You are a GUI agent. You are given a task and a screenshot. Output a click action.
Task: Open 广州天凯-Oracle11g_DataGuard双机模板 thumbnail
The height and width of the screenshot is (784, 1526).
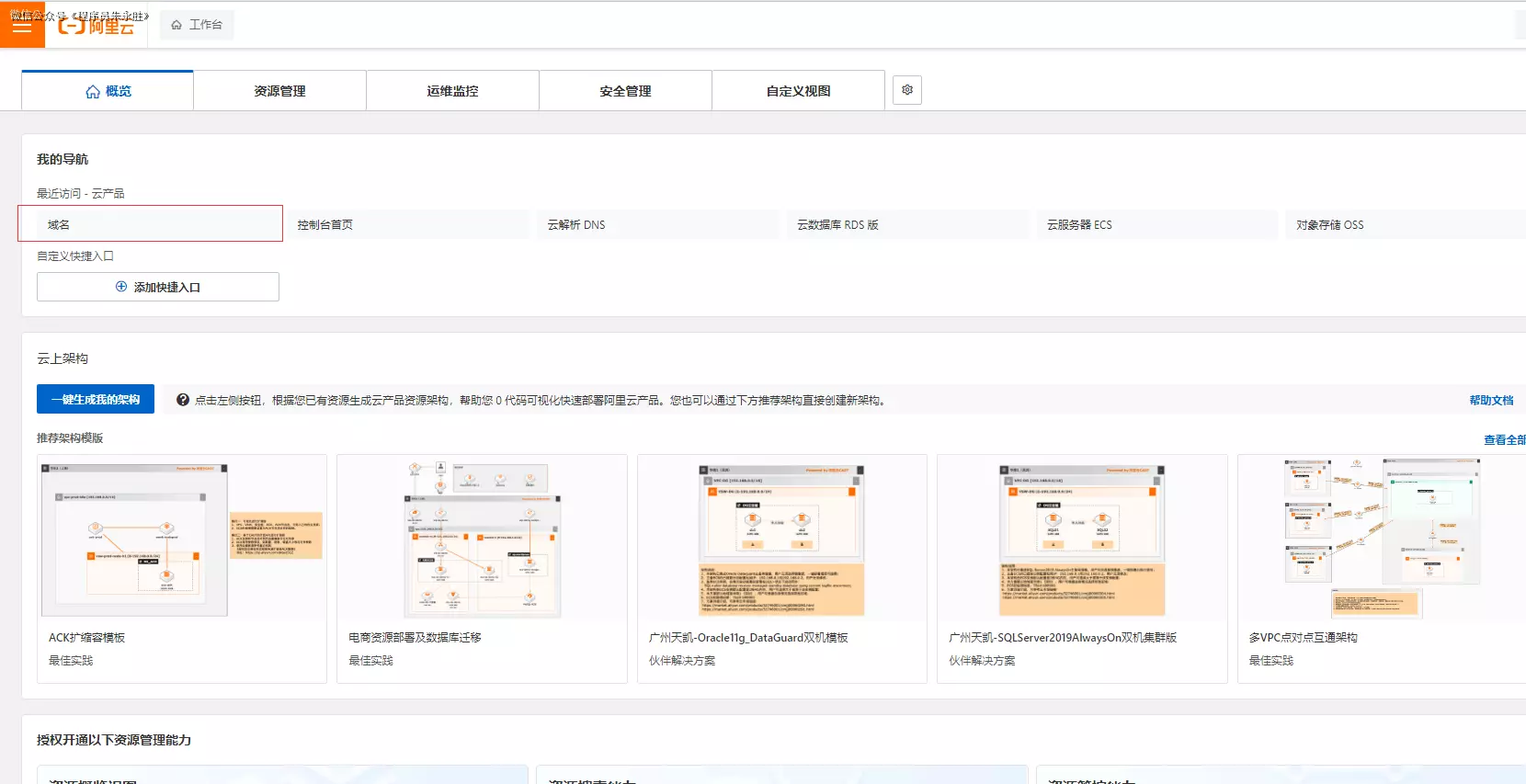(781, 540)
